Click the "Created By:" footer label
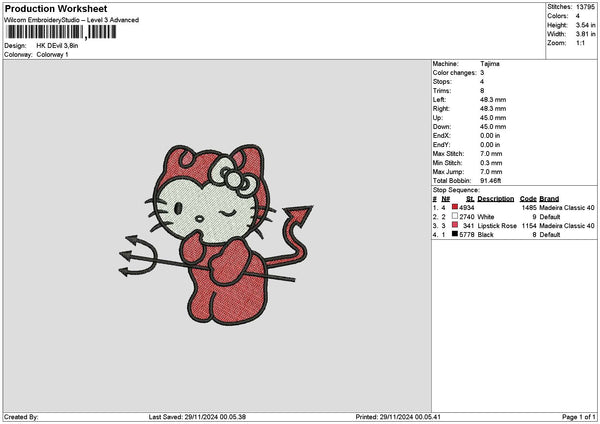Image resolution: width=600 pixels, height=424 pixels. (21, 417)
